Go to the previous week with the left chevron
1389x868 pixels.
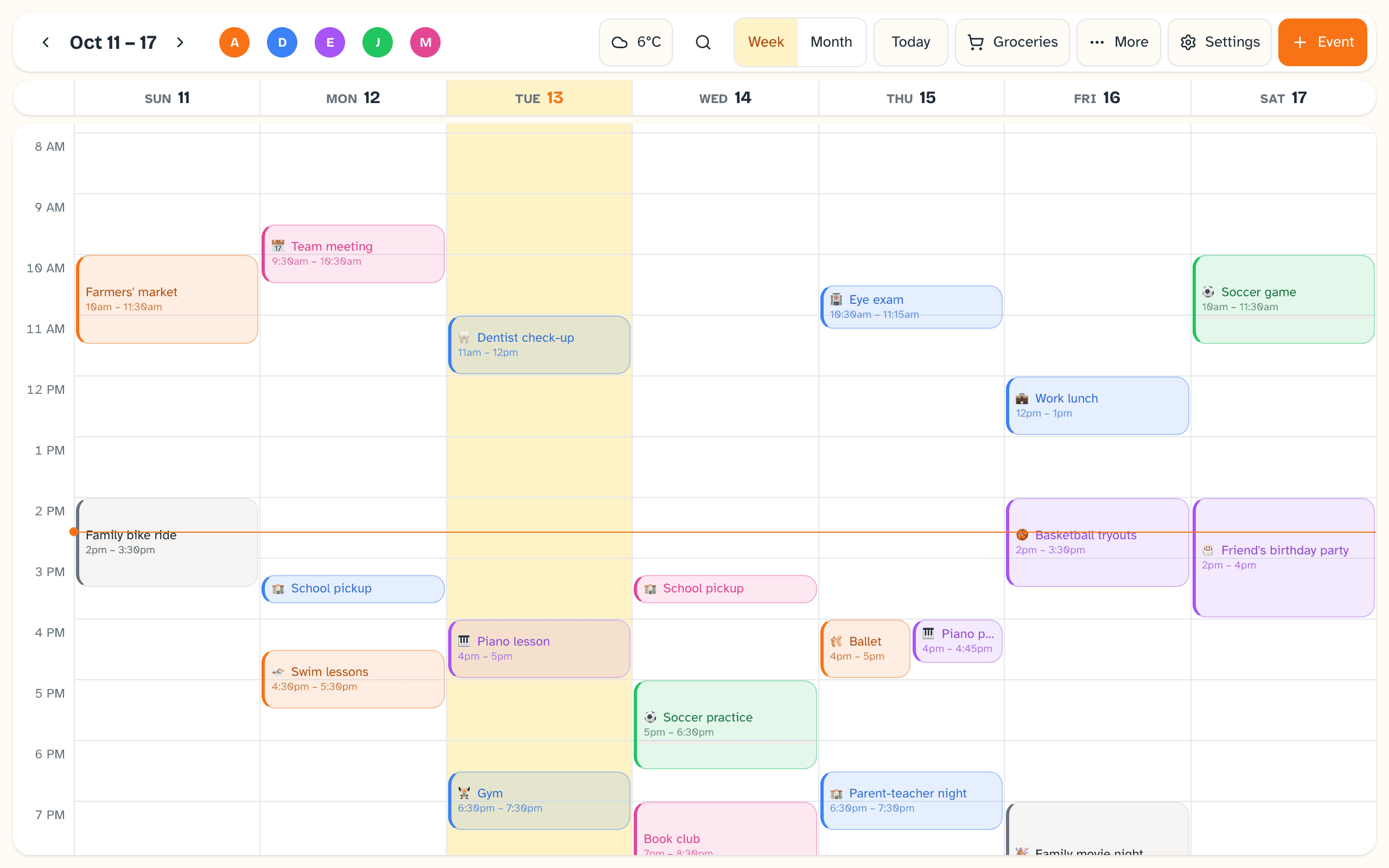click(46, 42)
